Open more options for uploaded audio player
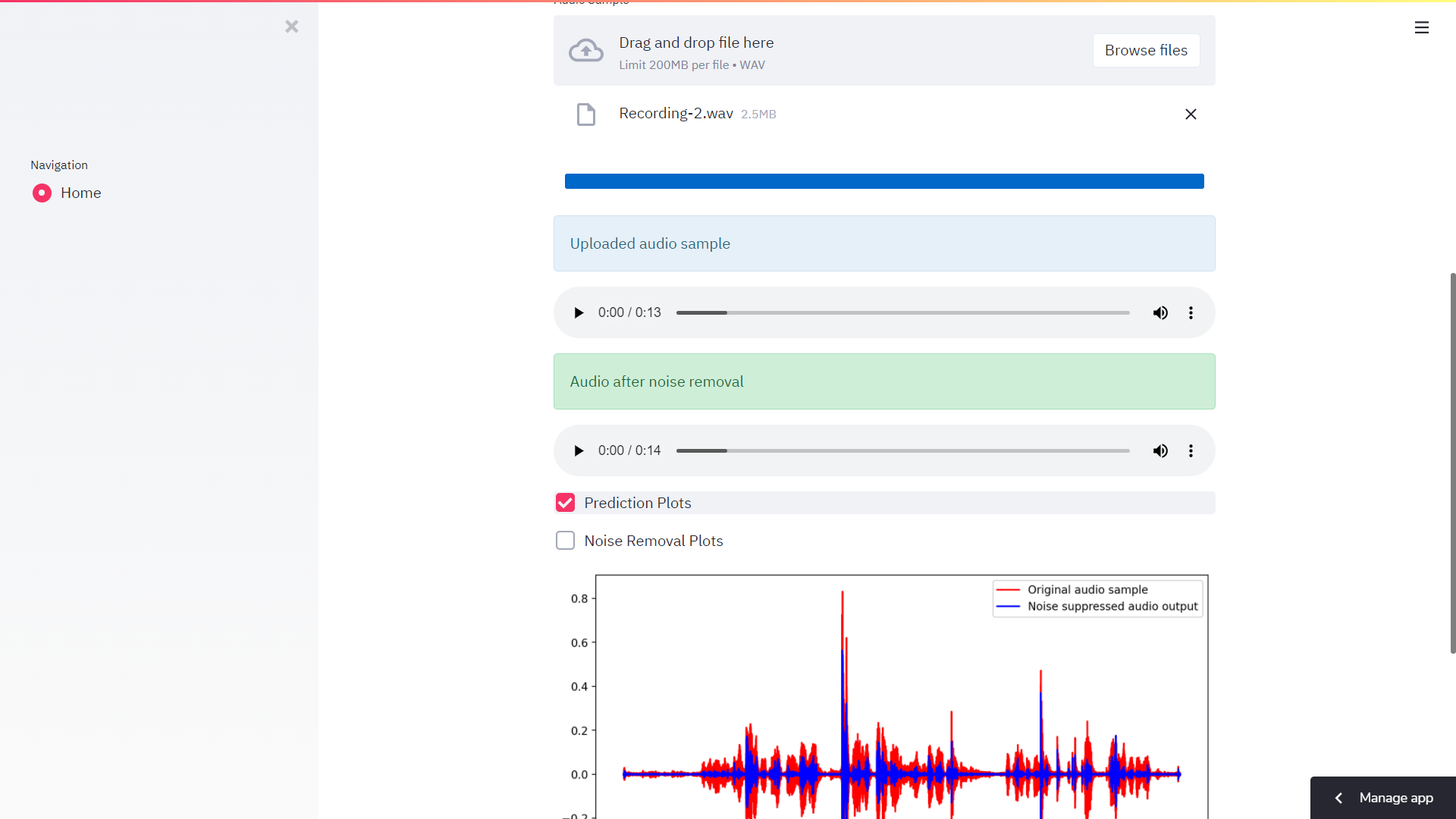The height and width of the screenshot is (819, 1456). coord(1191,312)
